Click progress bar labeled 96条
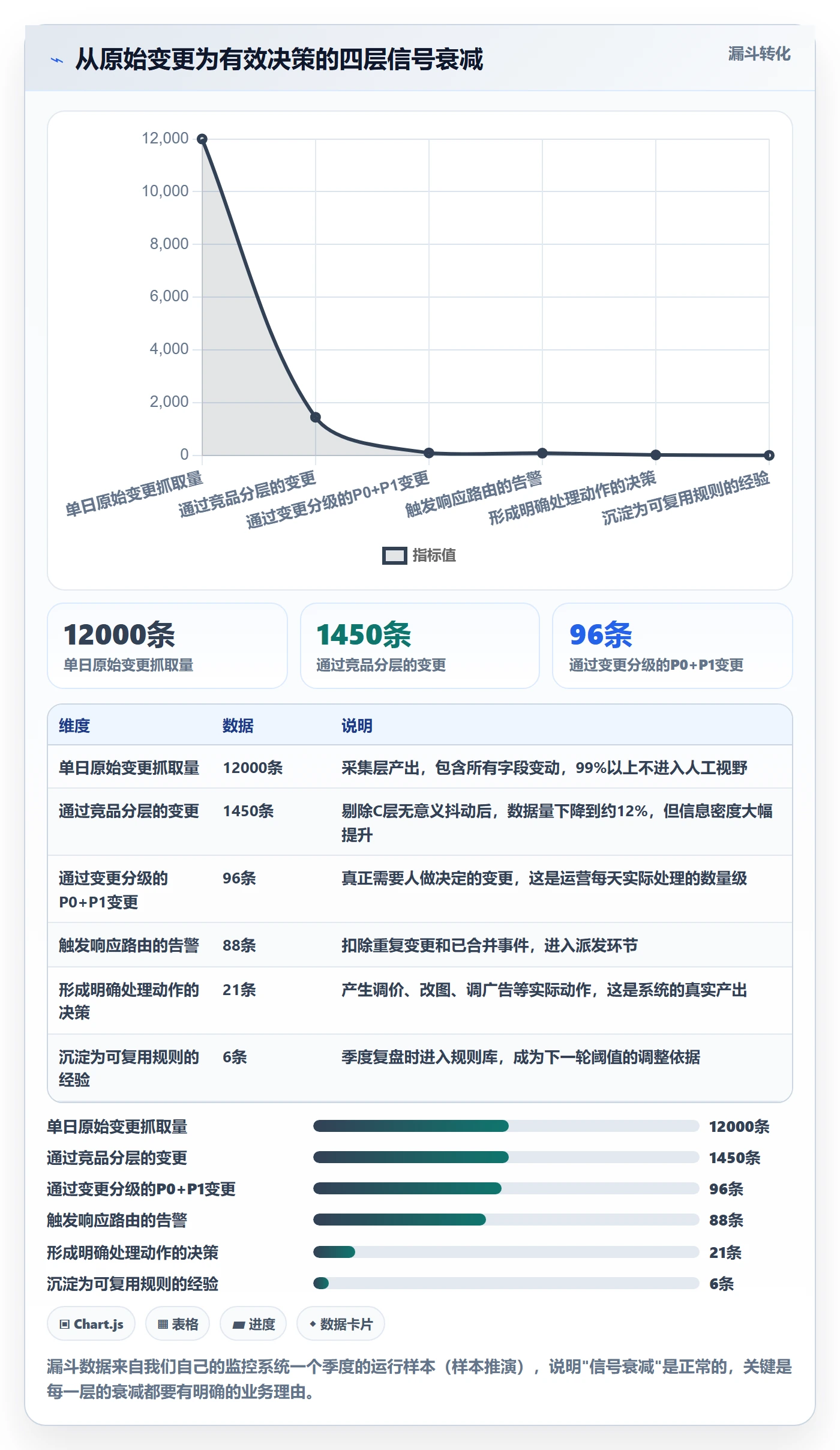 click(x=506, y=1188)
